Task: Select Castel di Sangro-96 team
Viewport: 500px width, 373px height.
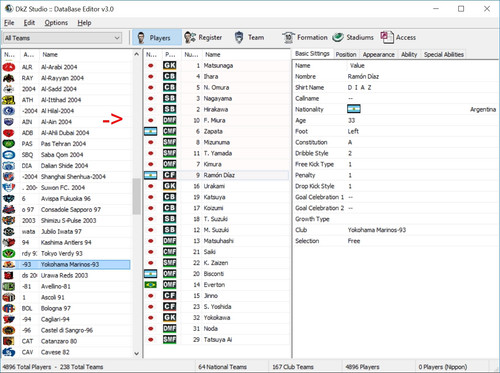Action: point(66,330)
